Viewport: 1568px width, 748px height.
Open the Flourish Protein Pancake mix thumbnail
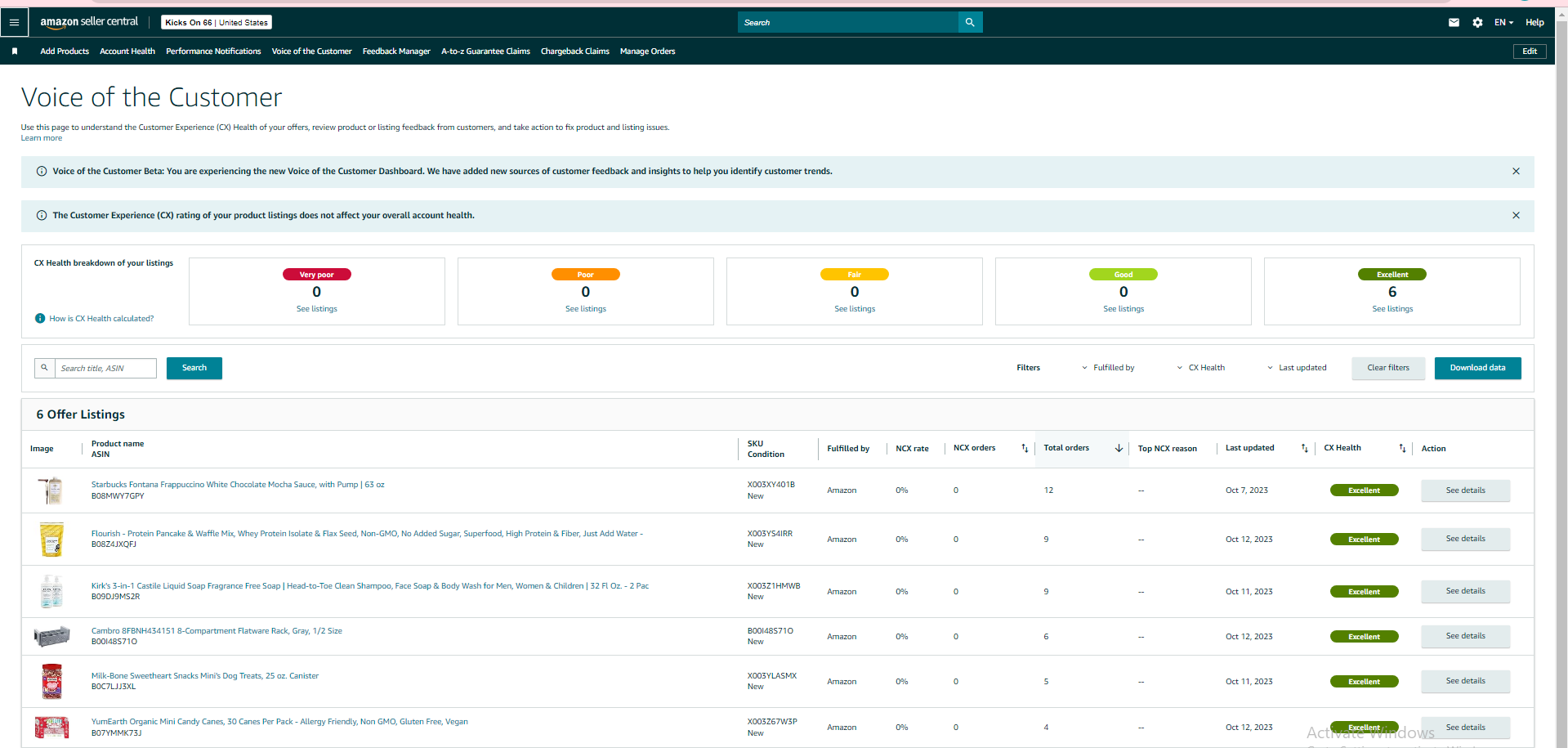click(51, 540)
